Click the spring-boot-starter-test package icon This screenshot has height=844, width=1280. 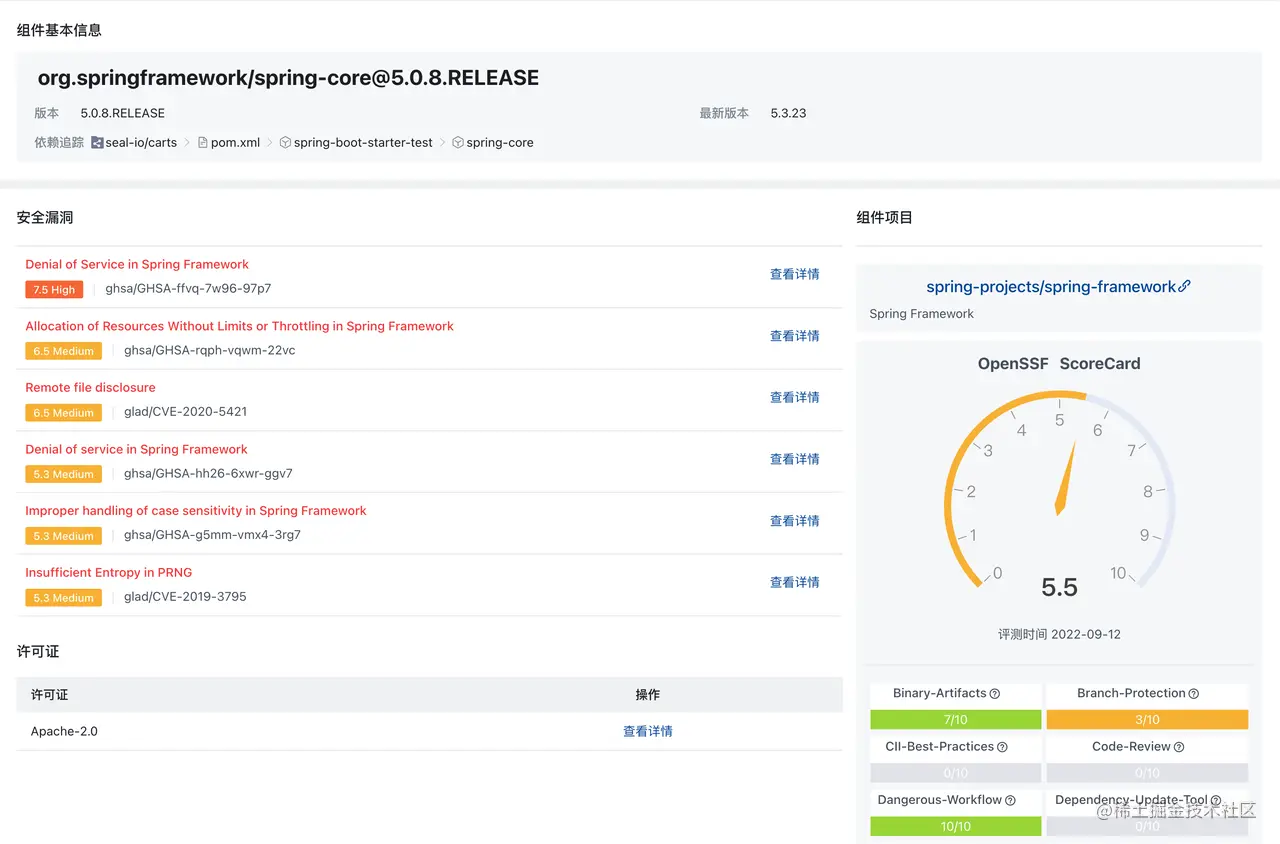[285, 143]
